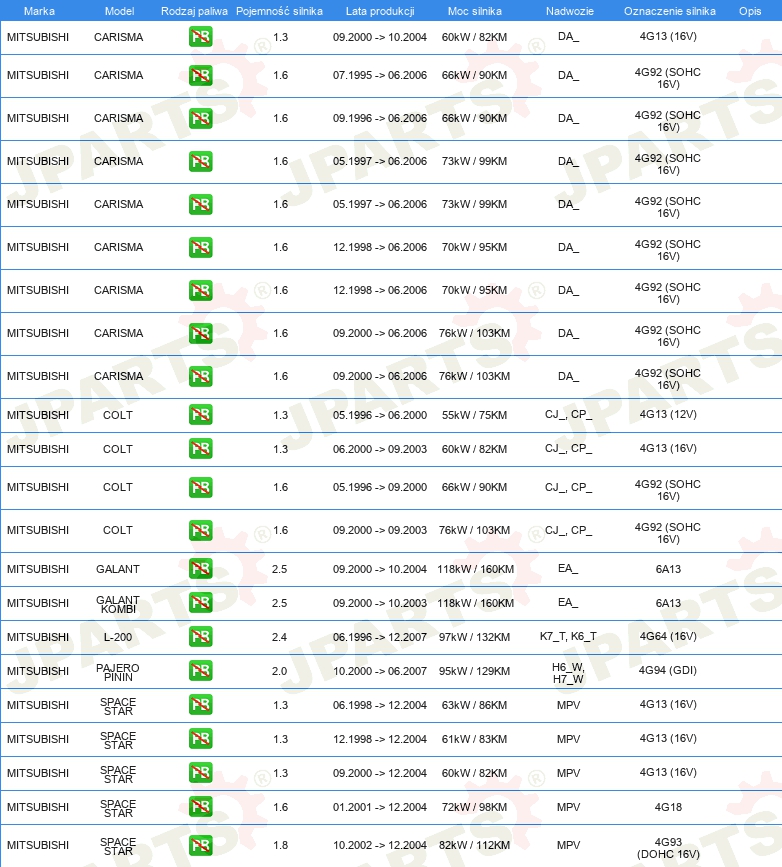Click the 55kW / 75KM power cell

[475, 415]
